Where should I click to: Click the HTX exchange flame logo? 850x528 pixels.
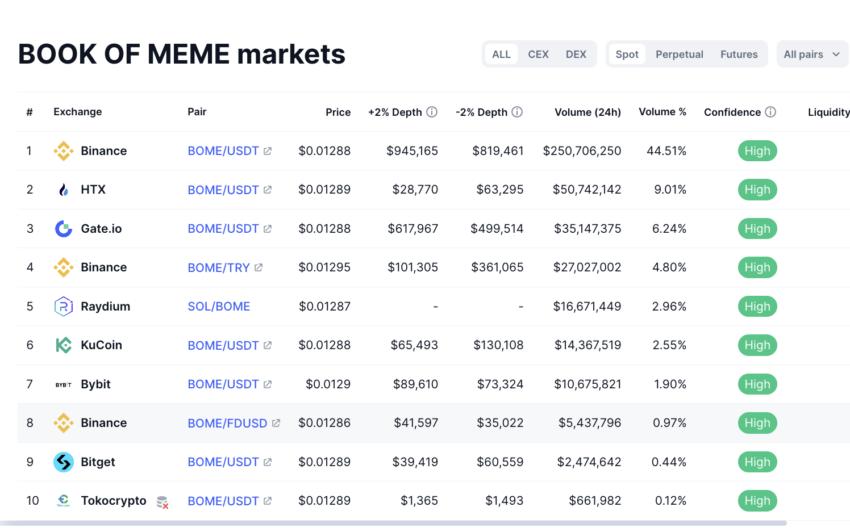point(63,190)
